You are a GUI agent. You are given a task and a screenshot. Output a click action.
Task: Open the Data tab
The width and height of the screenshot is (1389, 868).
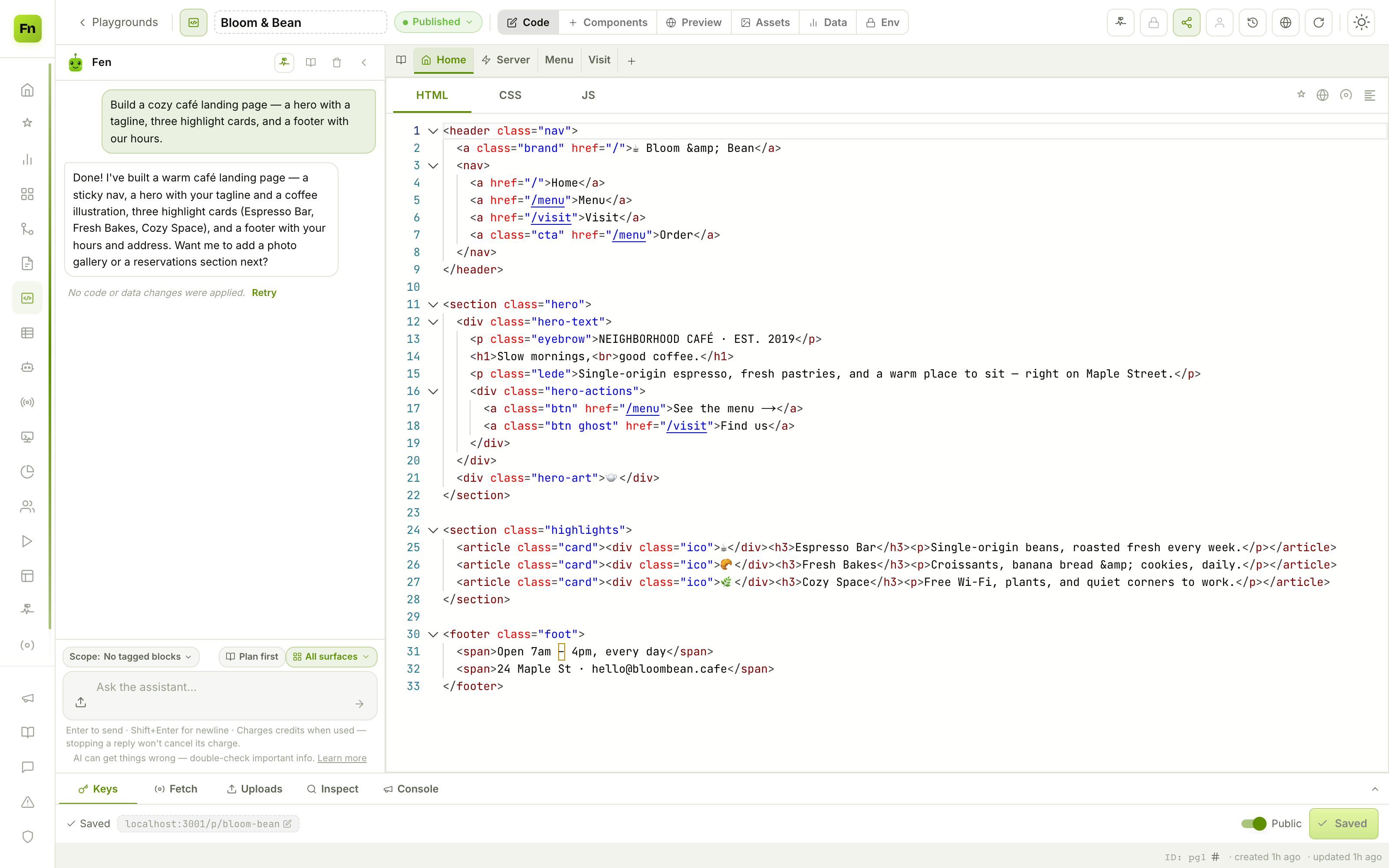click(x=828, y=23)
